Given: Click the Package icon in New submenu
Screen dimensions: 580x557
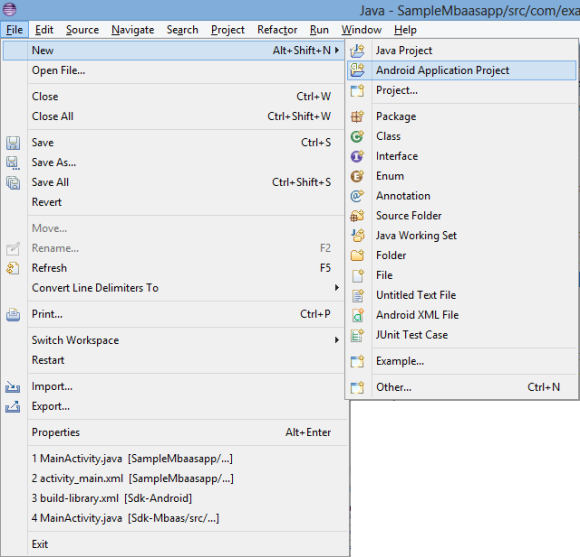Looking at the screenshot, I should pyautogui.click(x=357, y=116).
